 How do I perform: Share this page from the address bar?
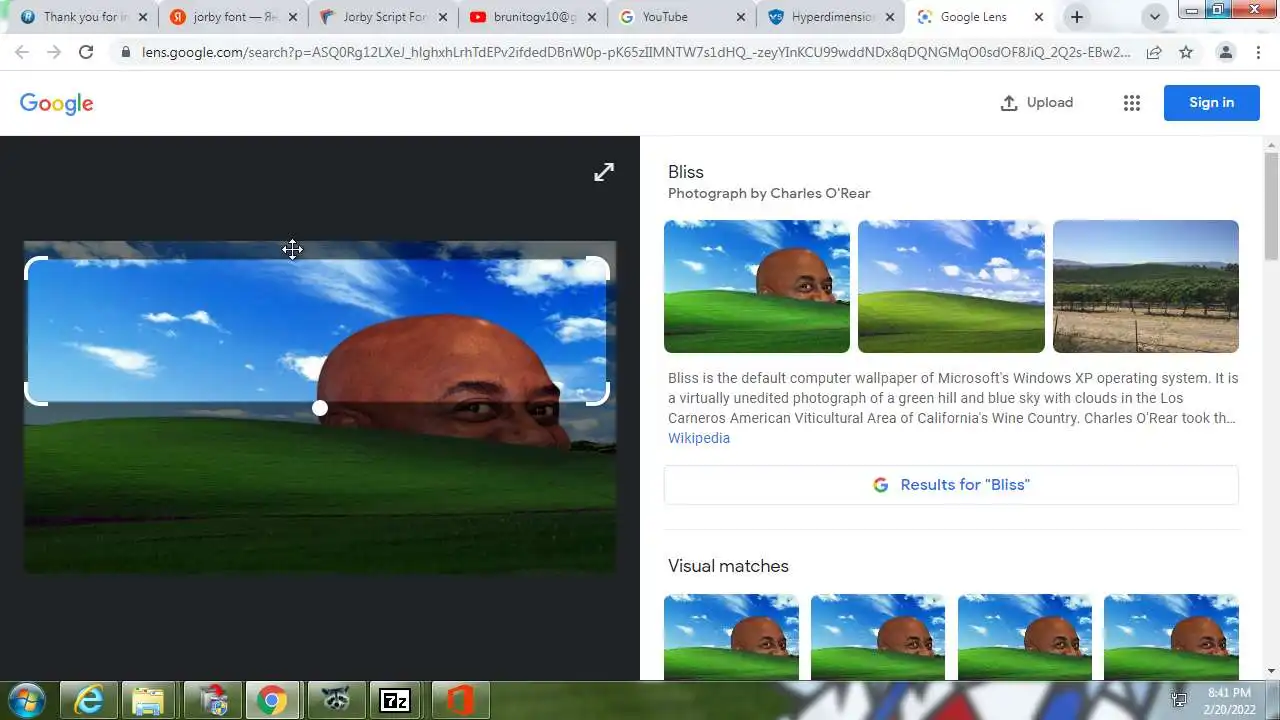click(1154, 52)
